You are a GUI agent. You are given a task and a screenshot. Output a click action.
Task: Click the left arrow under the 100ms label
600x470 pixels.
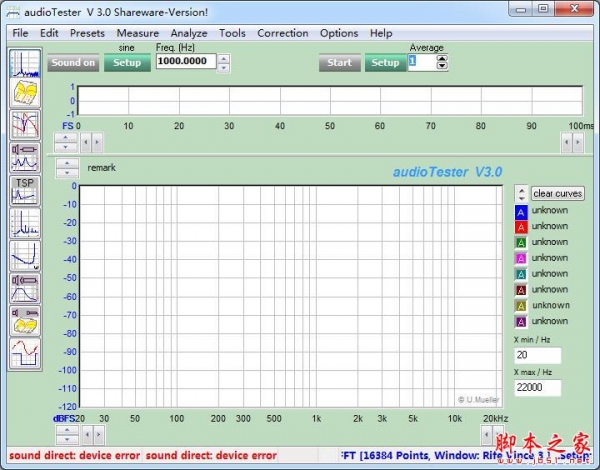pos(566,142)
